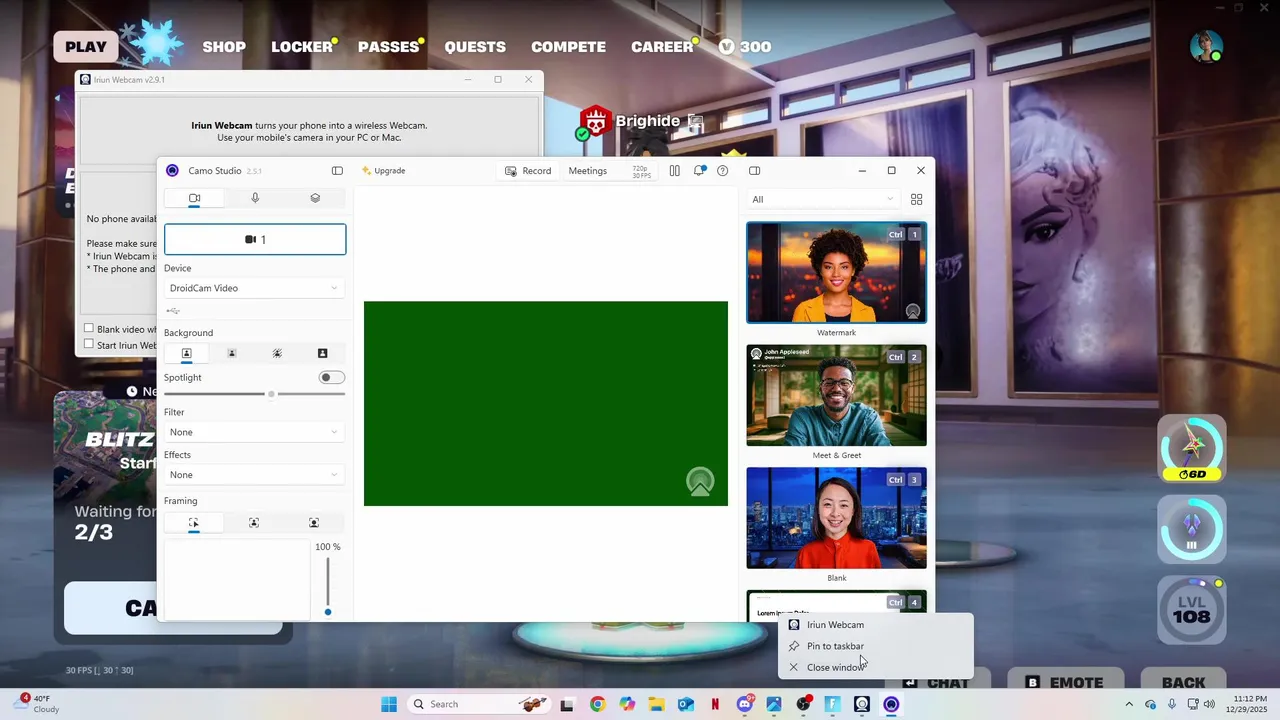Select the manual framing icon

194,523
